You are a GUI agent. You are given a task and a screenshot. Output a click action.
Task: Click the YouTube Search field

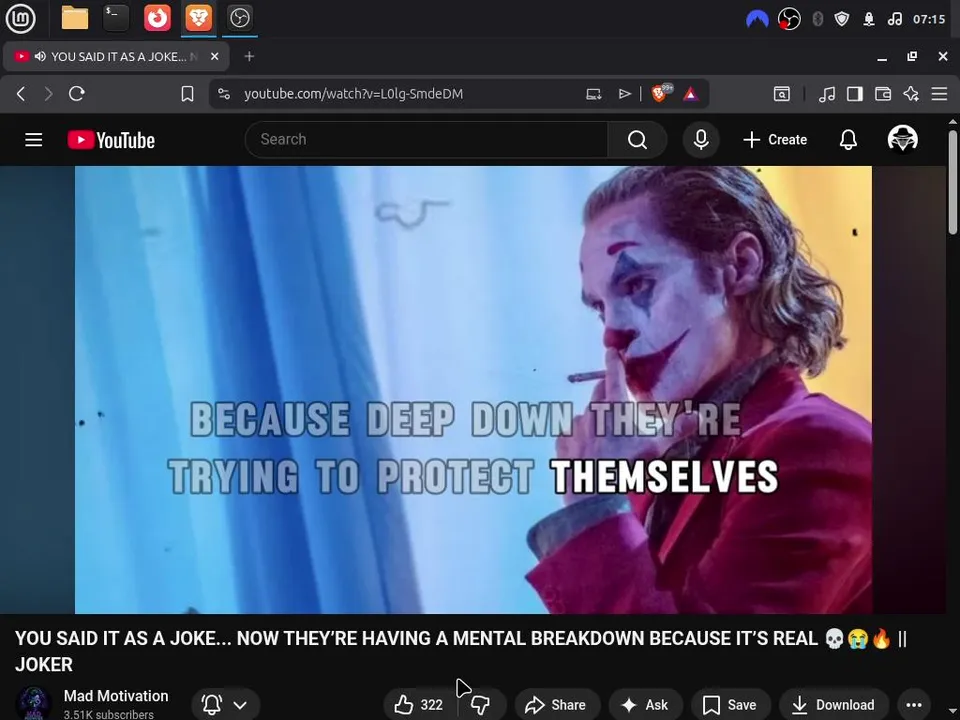point(426,140)
